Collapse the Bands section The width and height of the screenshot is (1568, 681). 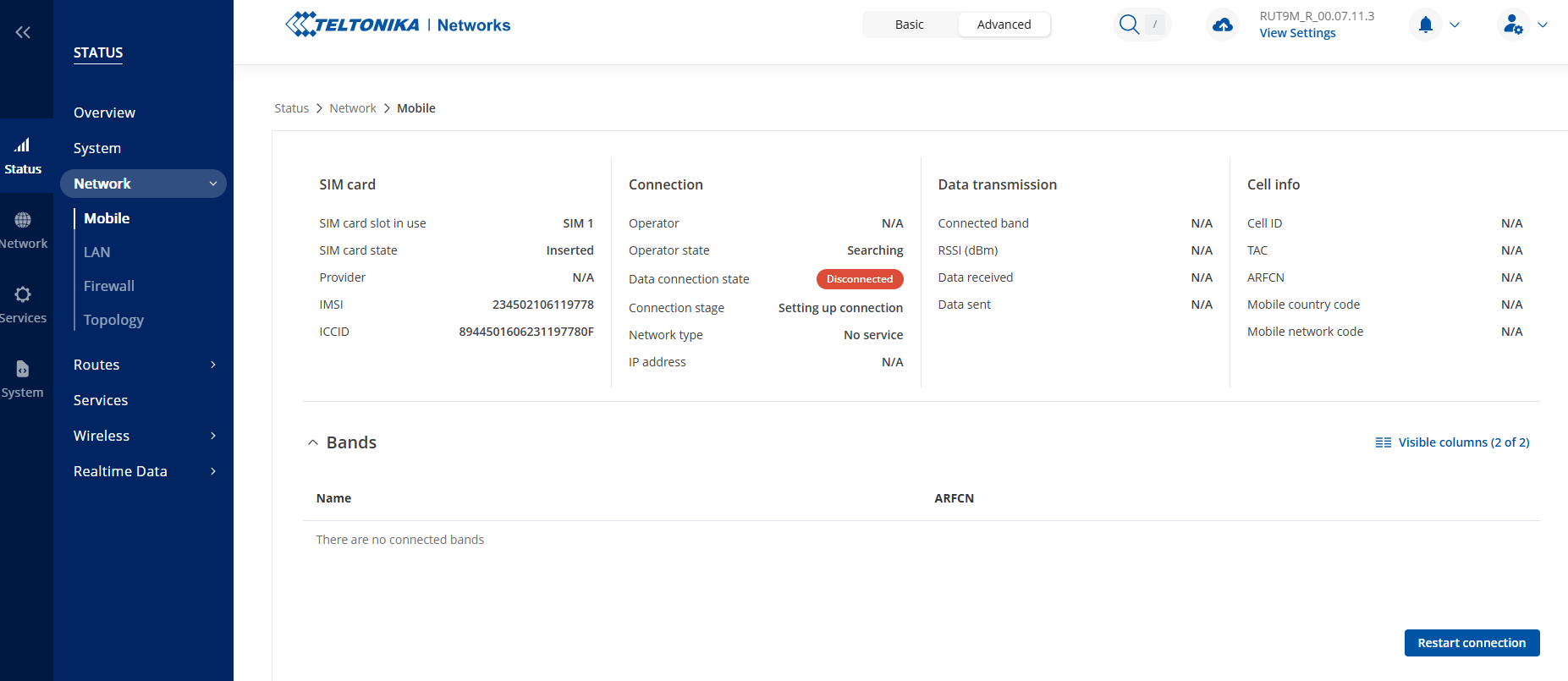click(x=313, y=442)
